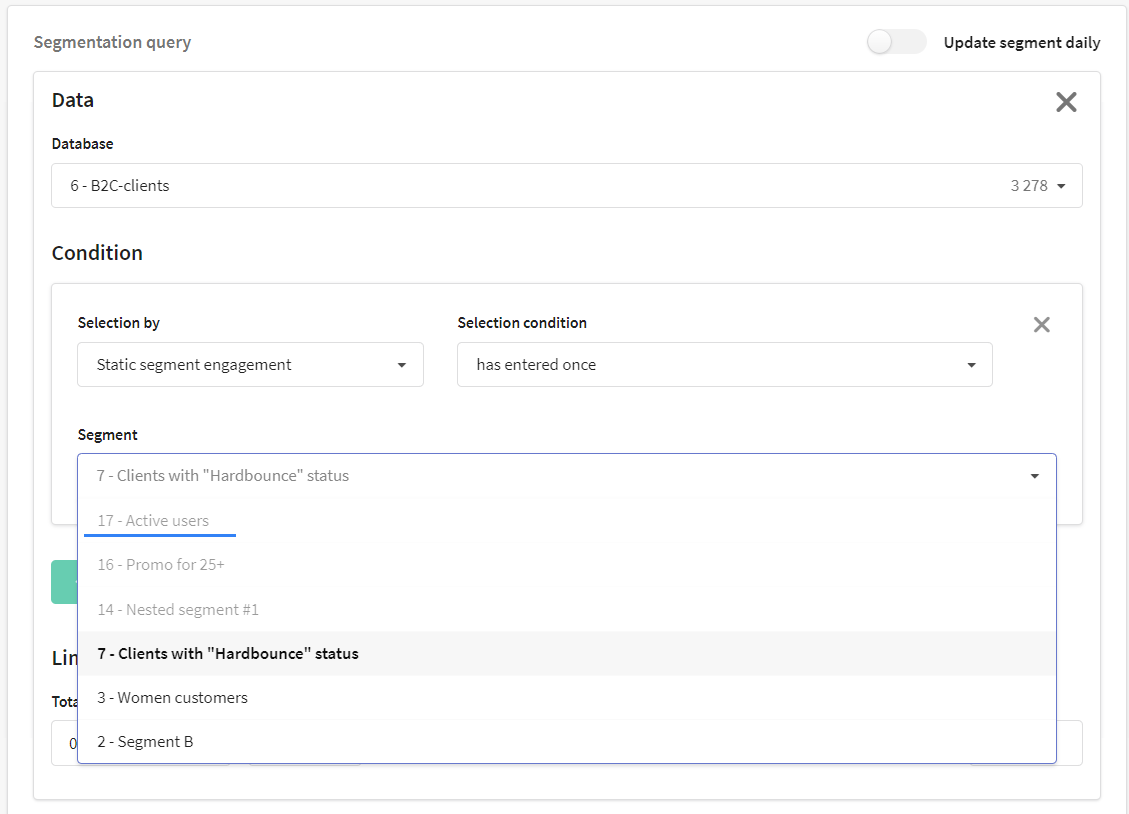Click the green button below condition block

64,582
